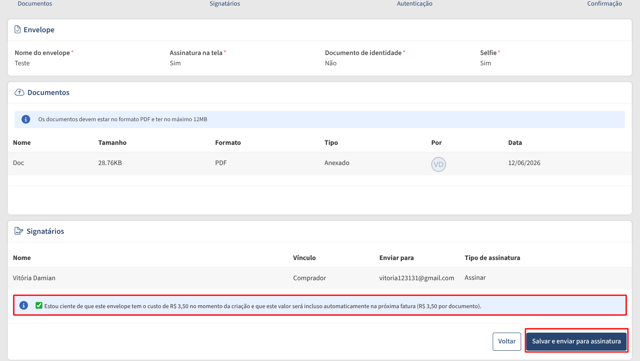Click the Tamanho column header
The height and width of the screenshot is (361, 640).
coord(112,143)
